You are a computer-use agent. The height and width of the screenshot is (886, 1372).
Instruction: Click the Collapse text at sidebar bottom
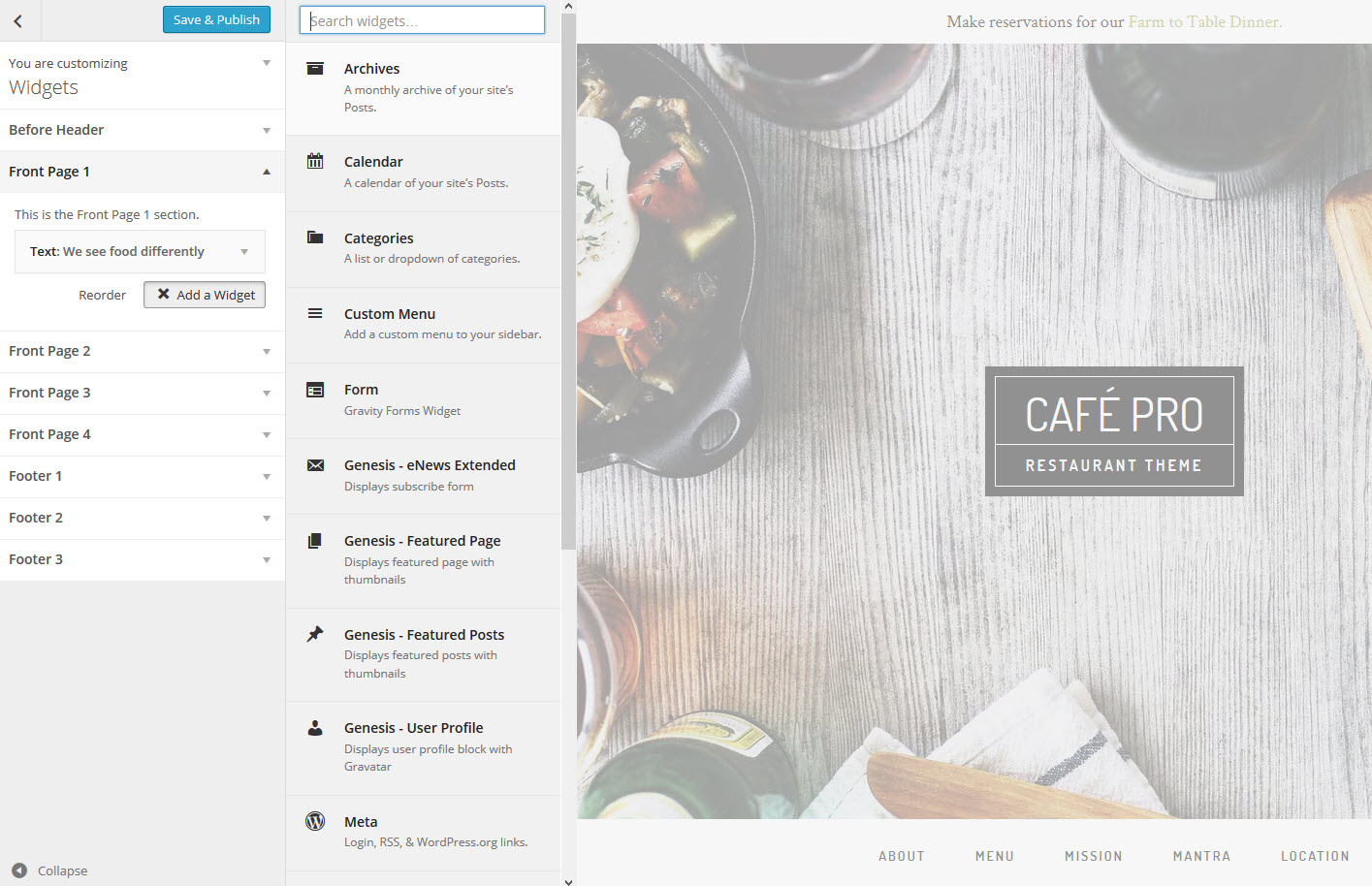pos(62,870)
